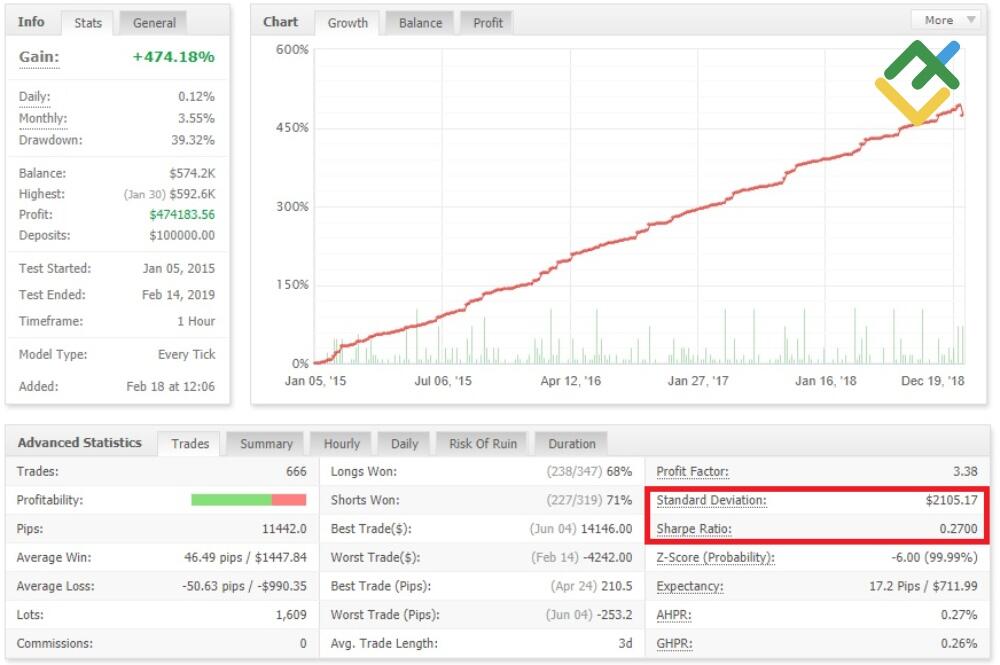Open the Hourly statistics tab
1000x665 pixels.
tap(340, 443)
